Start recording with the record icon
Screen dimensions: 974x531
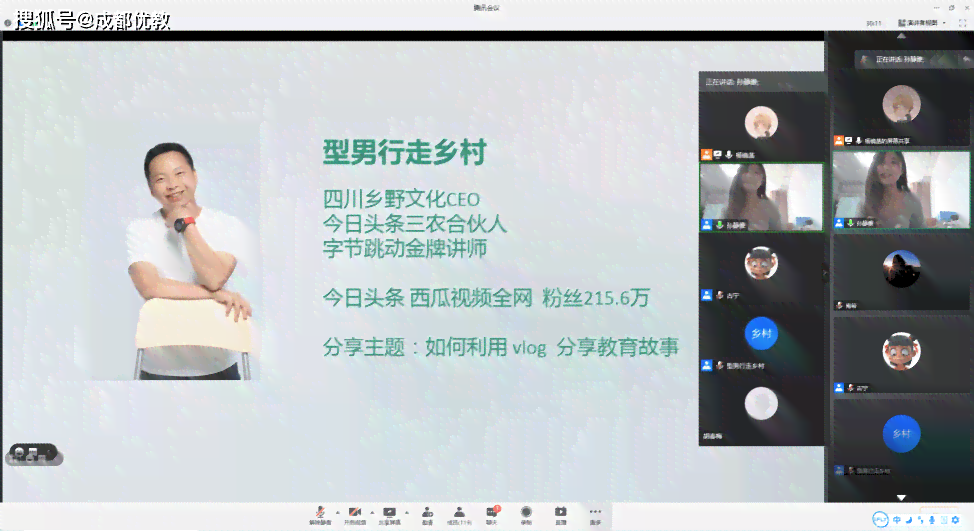(526, 515)
